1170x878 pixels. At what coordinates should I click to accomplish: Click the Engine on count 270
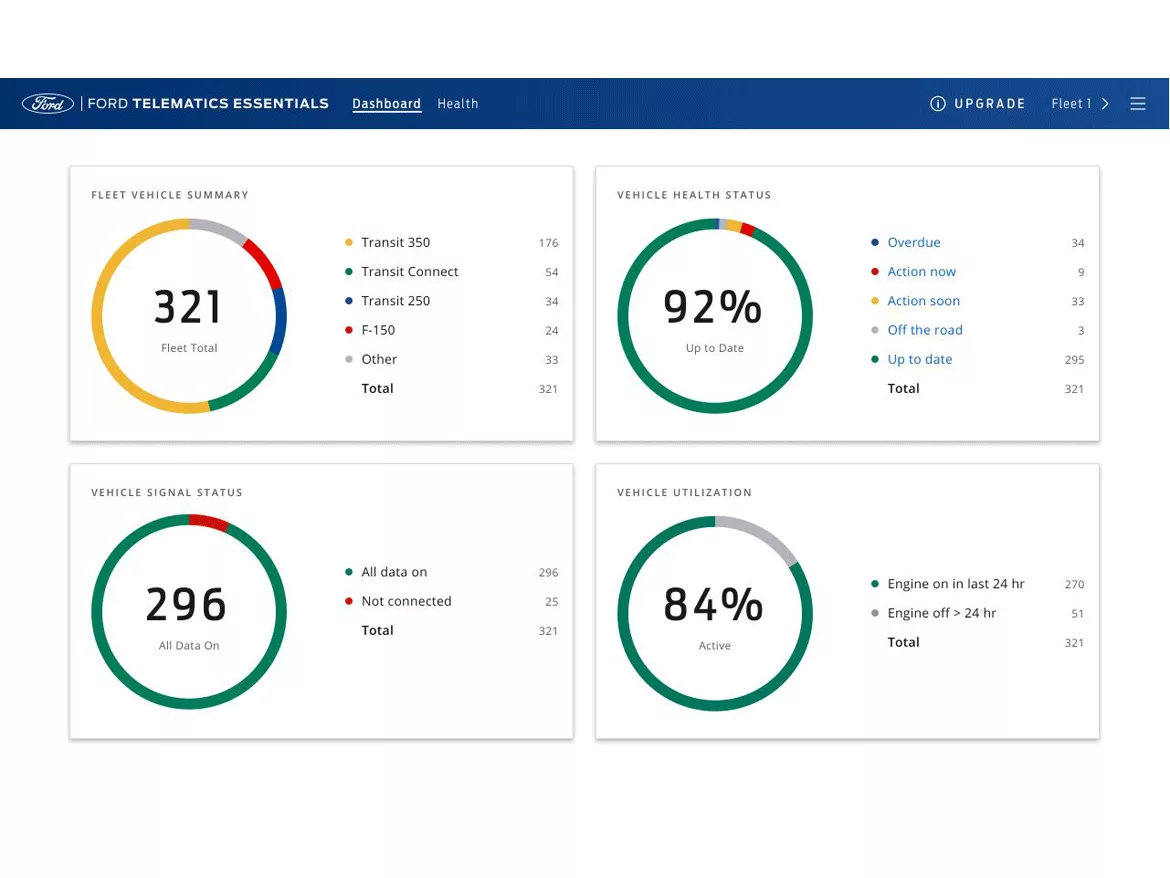pos(1074,585)
